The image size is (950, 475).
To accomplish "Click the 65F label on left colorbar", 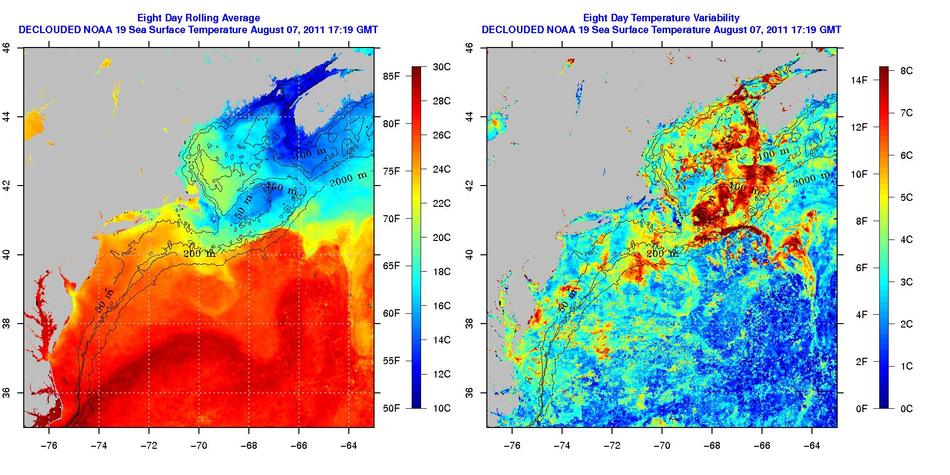I will point(392,266).
